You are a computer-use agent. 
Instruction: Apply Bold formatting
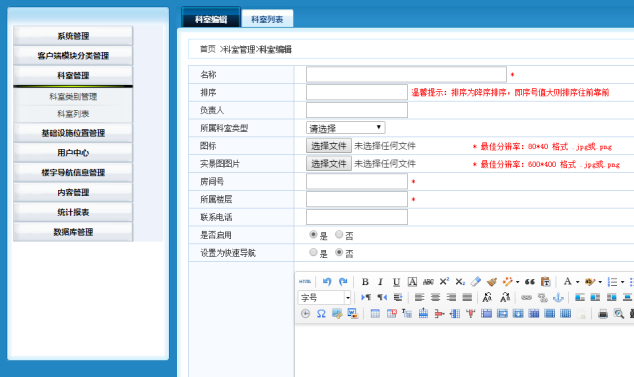coord(365,282)
